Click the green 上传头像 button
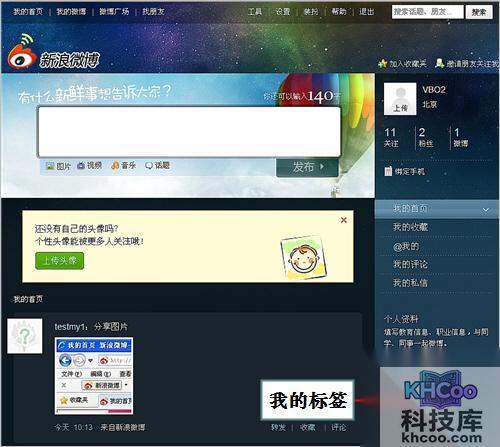The width and height of the screenshot is (500, 447). [x=59, y=260]
